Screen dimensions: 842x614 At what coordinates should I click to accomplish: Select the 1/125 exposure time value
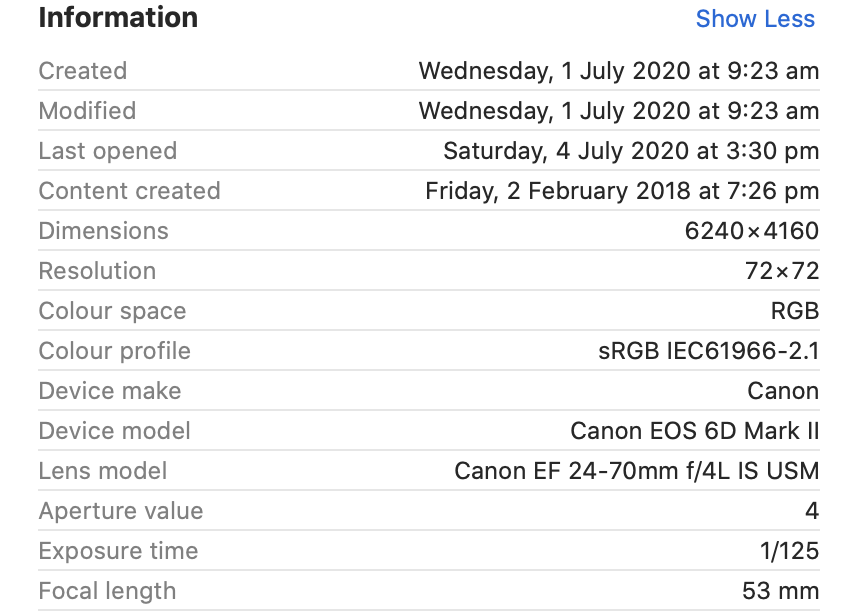tap(789, 551)
